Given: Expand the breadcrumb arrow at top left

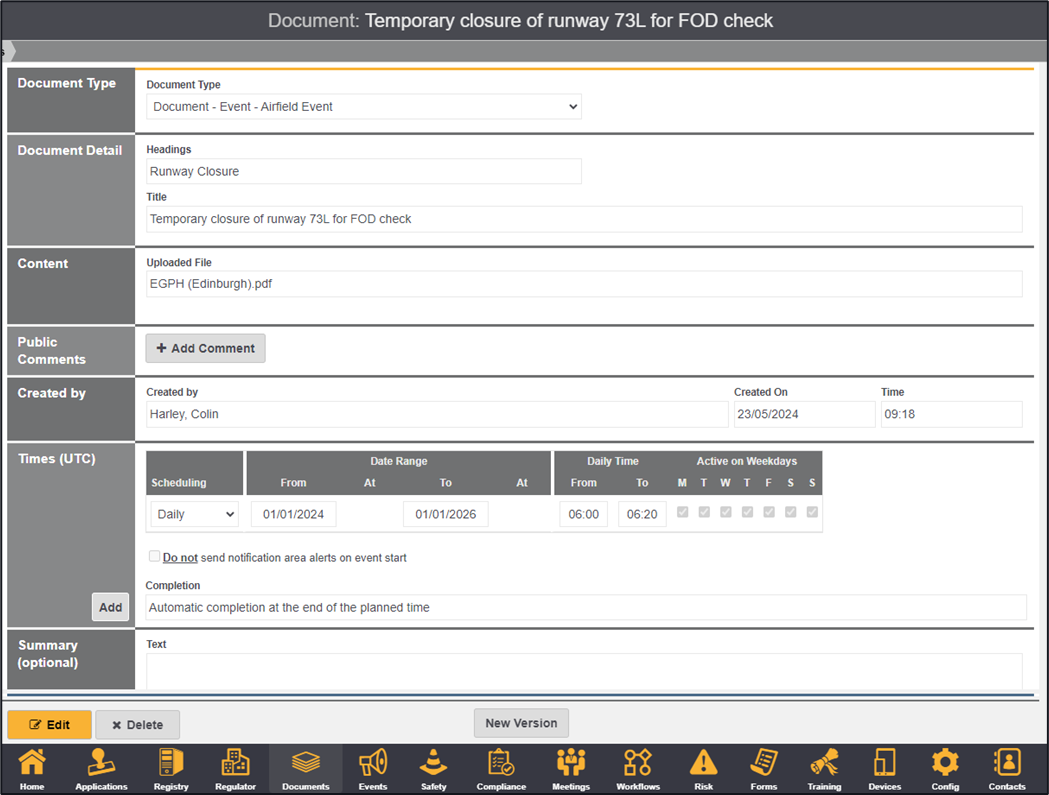Looking at the screenshot, I should 8,51.
